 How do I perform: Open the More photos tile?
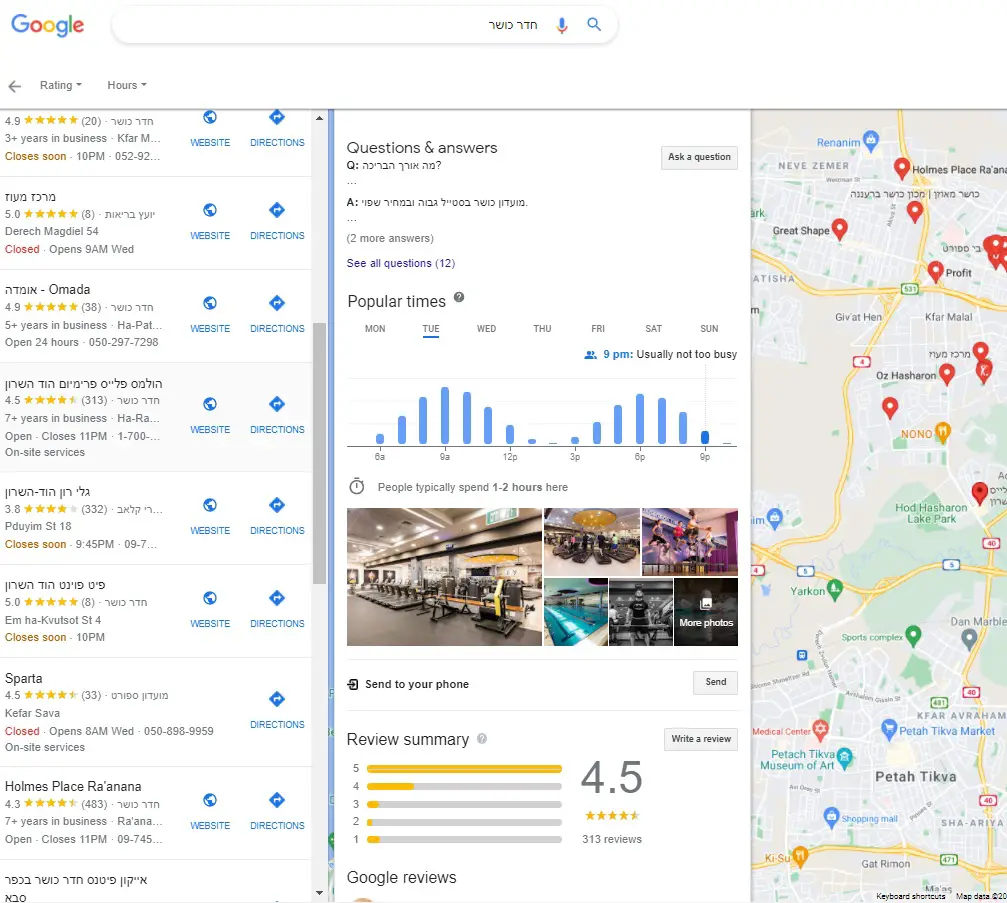(x=706, y=611)
